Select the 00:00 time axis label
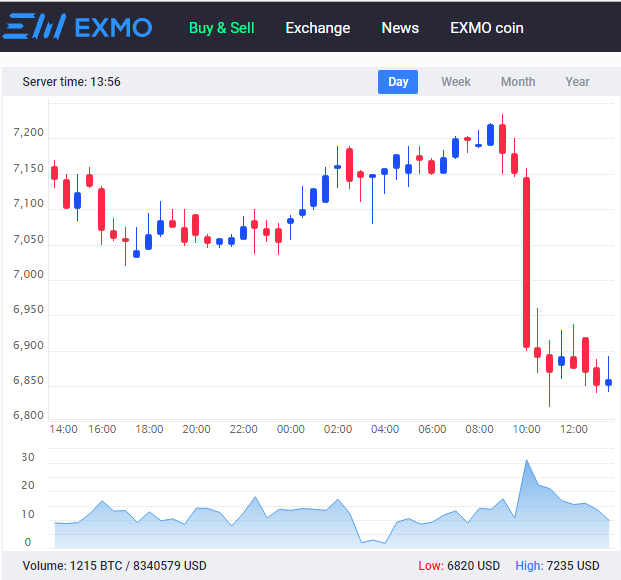This screenshot has height=580, width=621. pyautogui.click(x=290, y=429)
